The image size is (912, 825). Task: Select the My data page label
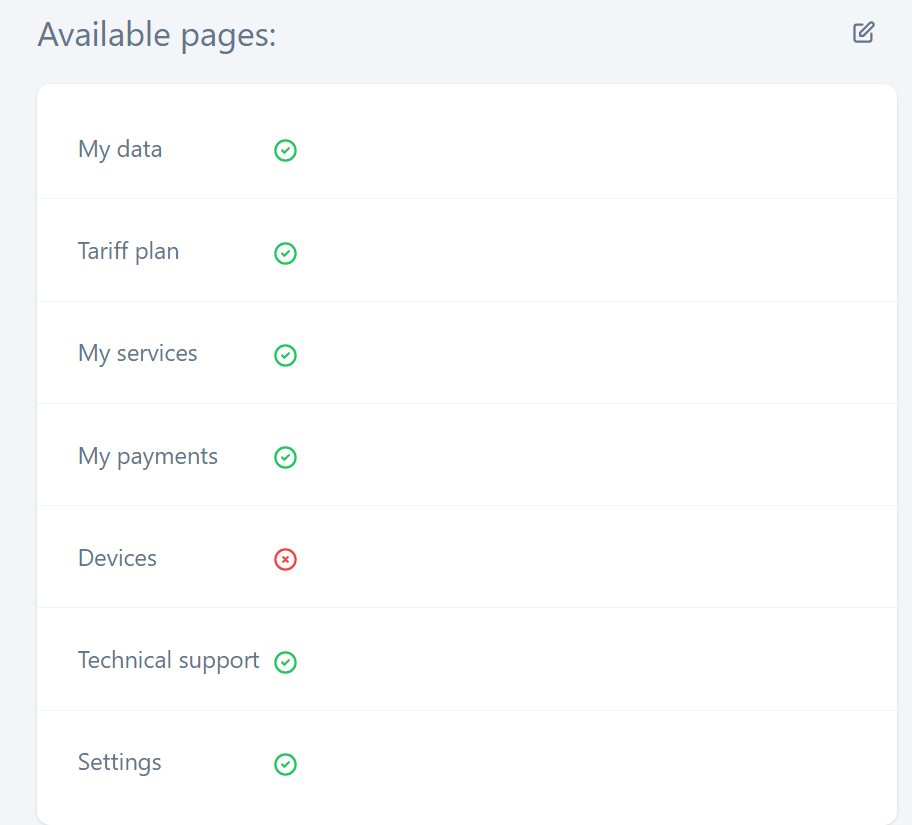[120, 149]
